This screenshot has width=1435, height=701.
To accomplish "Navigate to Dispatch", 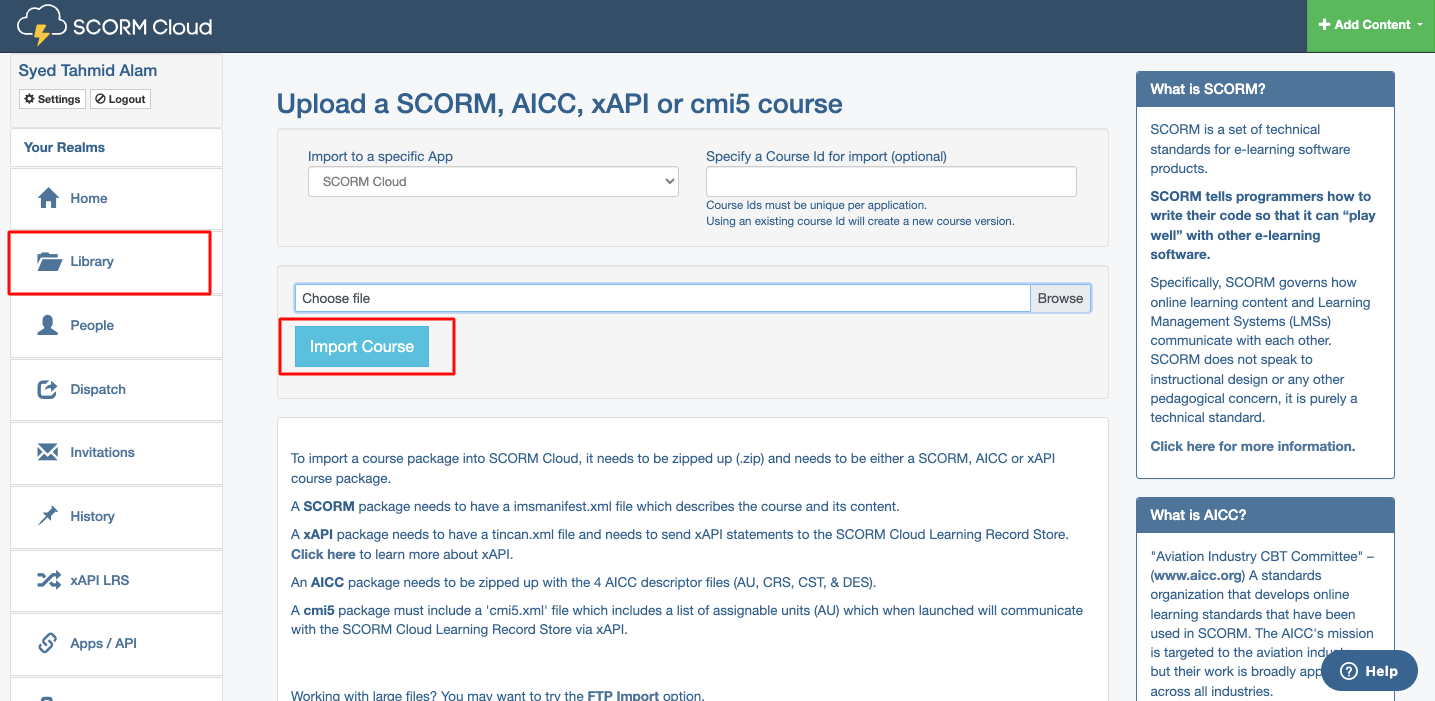I will [116, 389].
